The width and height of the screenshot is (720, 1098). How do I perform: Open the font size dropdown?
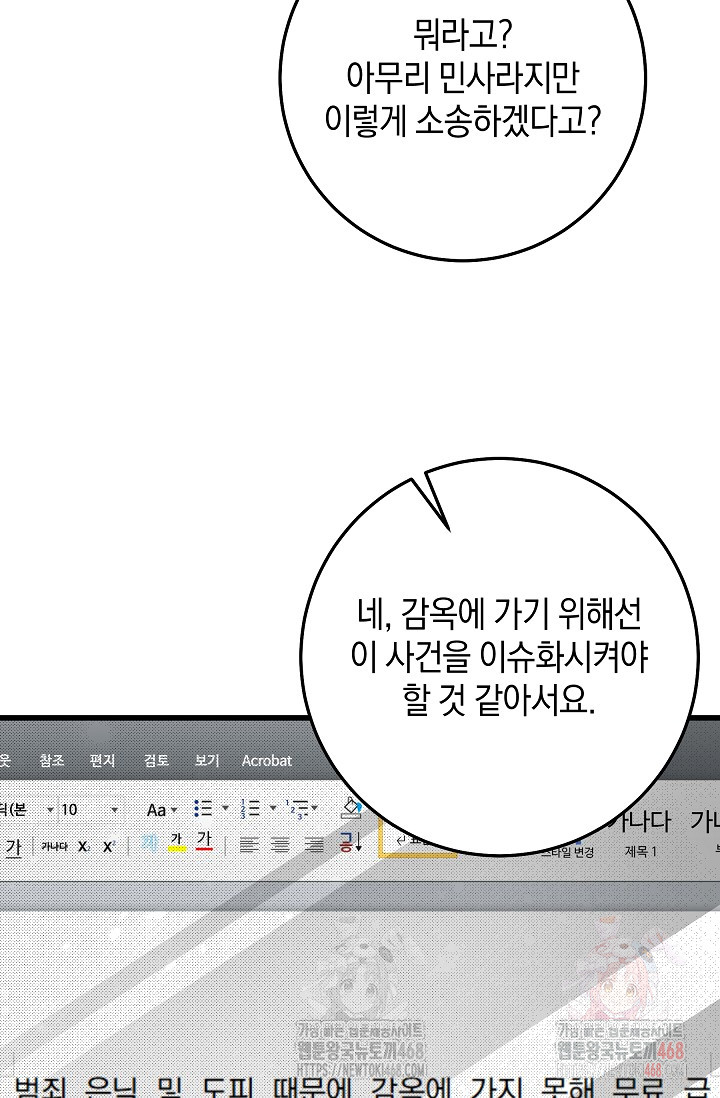point(114,810)
